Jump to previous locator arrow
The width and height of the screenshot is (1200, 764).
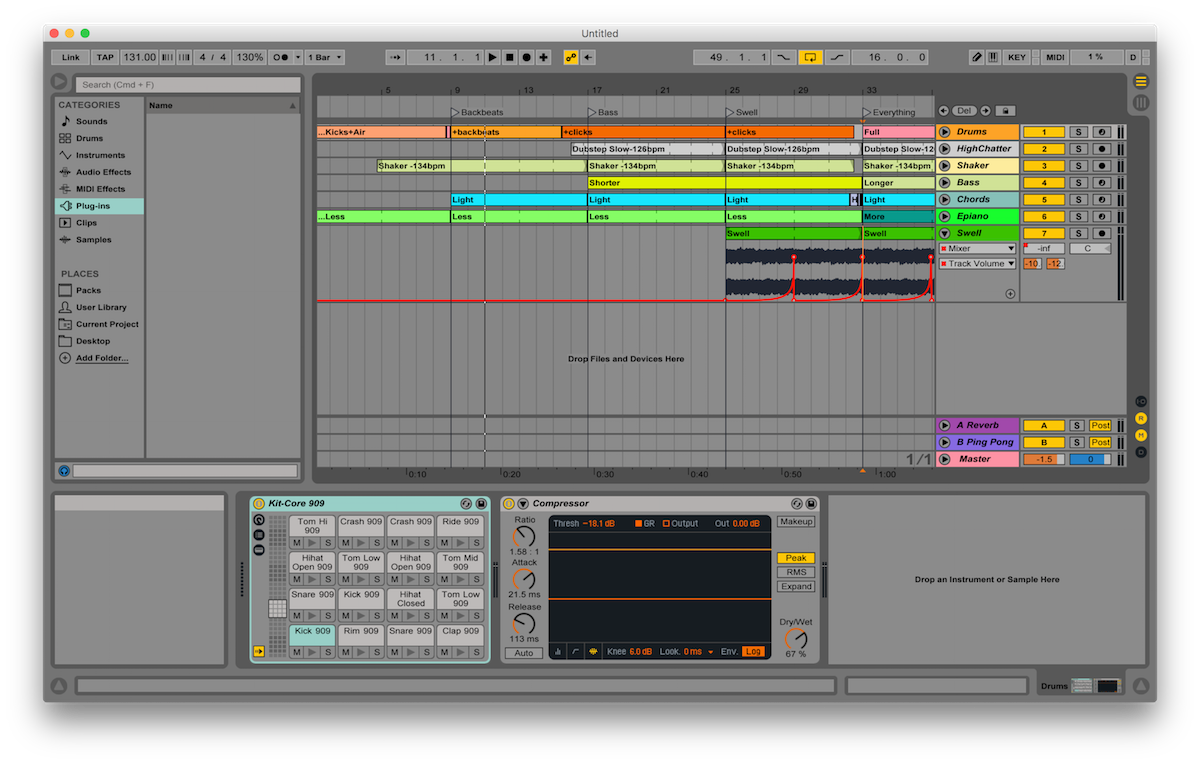943,111
